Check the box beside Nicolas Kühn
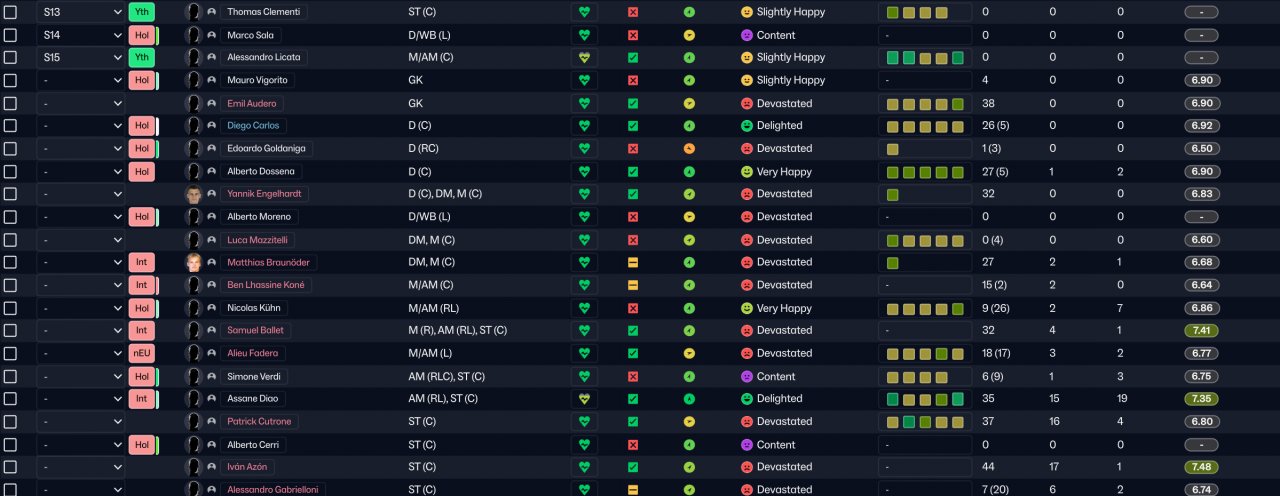Screen dimensions: 1280x496 tap(10, 308)
